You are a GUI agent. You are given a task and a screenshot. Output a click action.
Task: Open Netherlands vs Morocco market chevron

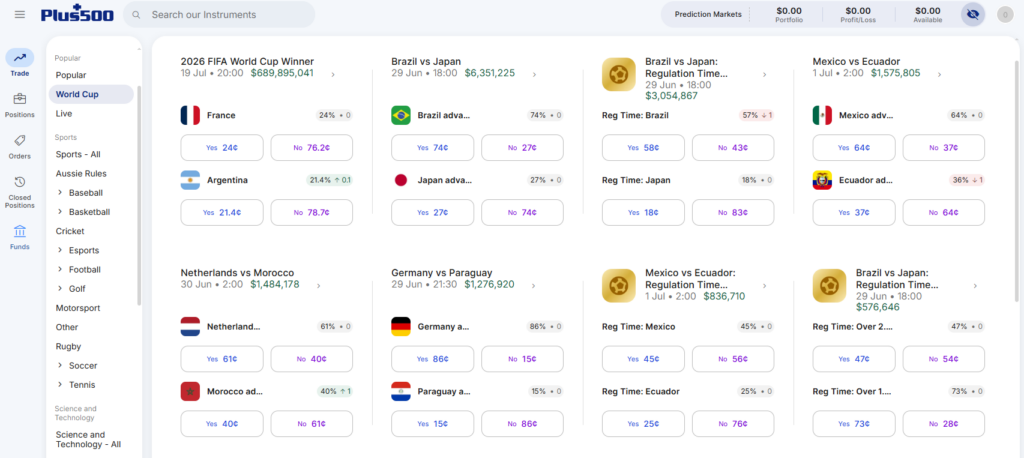319,286
